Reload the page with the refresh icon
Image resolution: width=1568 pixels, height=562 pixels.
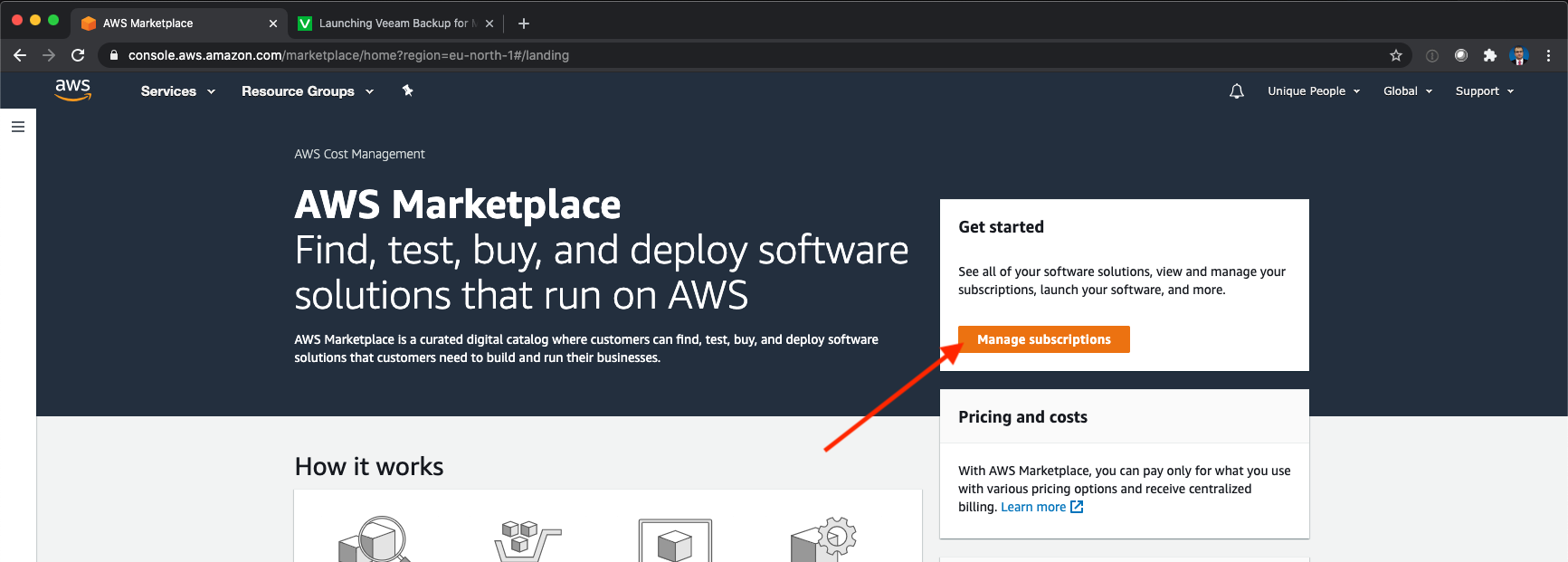click(x=78, y=55)
